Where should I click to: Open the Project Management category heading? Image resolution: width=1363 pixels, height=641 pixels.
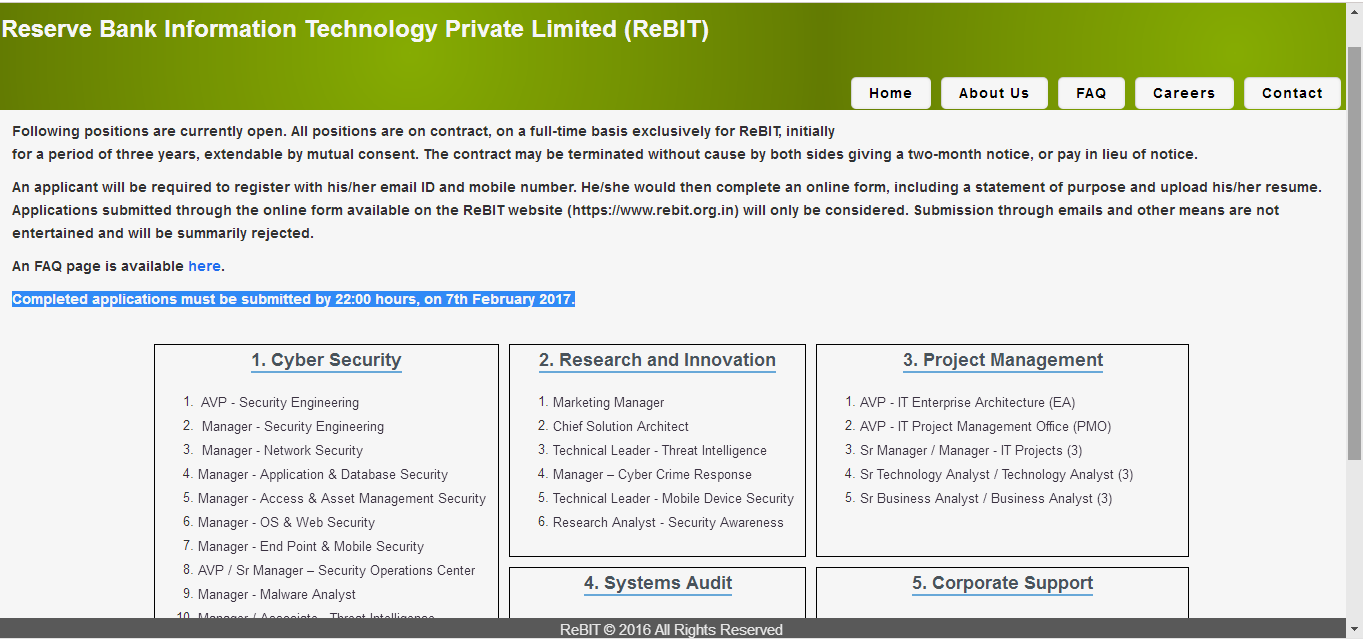[x=1002, y=360]
